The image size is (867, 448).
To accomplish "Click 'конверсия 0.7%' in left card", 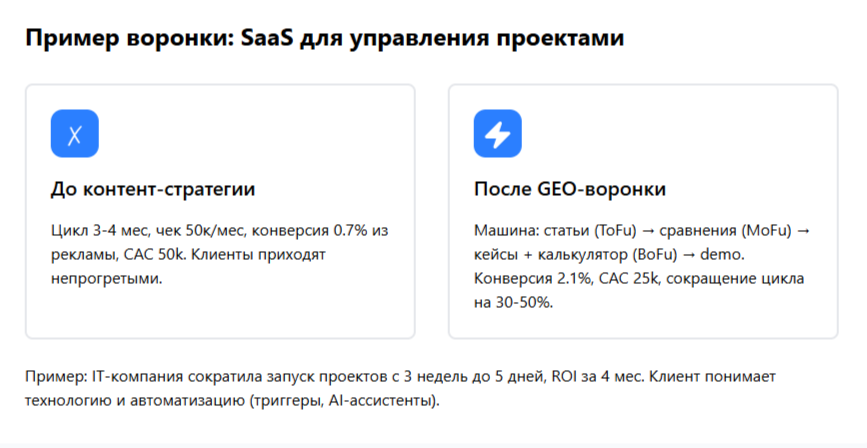I will pos(310,230).
